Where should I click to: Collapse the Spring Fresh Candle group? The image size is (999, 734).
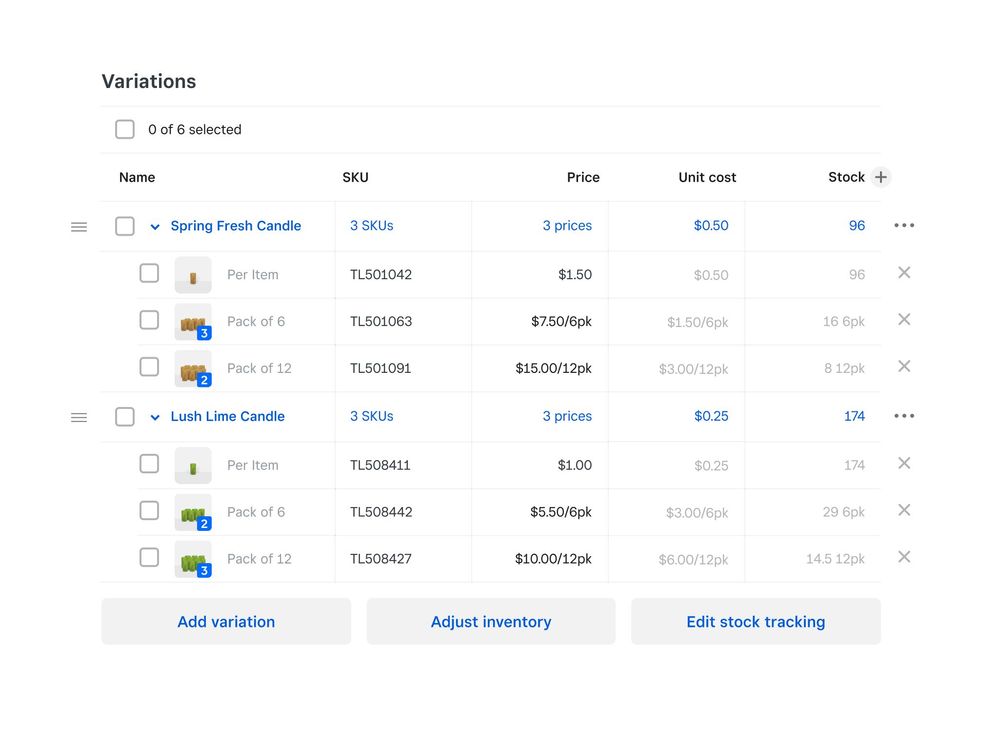coord(155,227)
